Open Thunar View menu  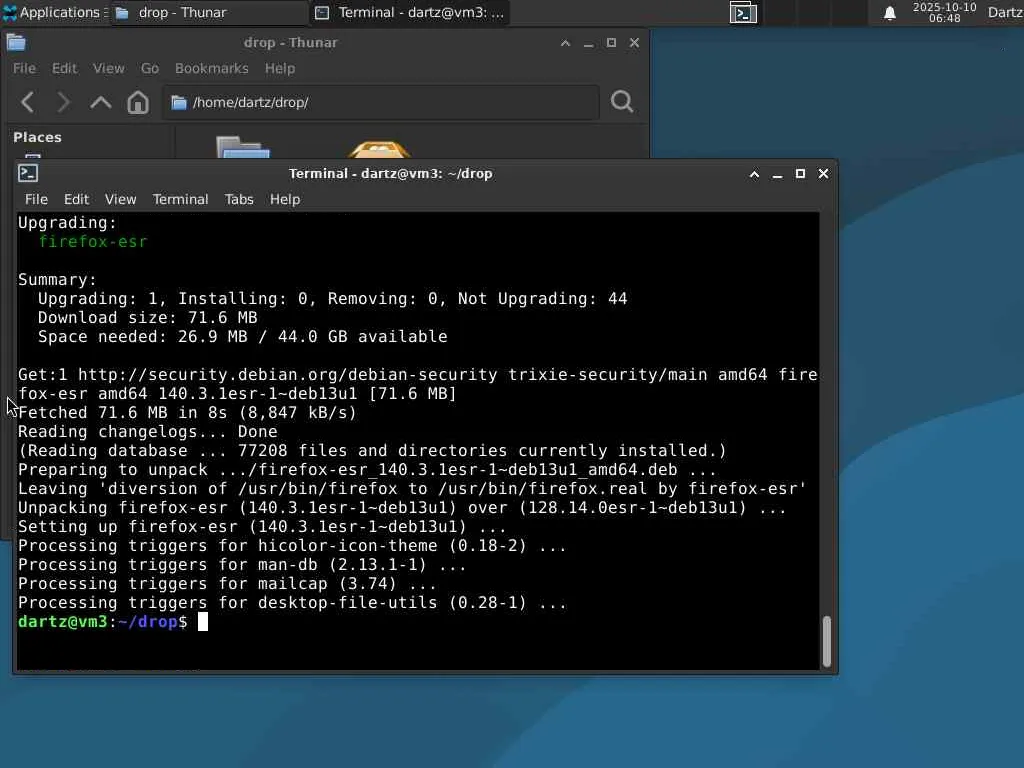108,68
